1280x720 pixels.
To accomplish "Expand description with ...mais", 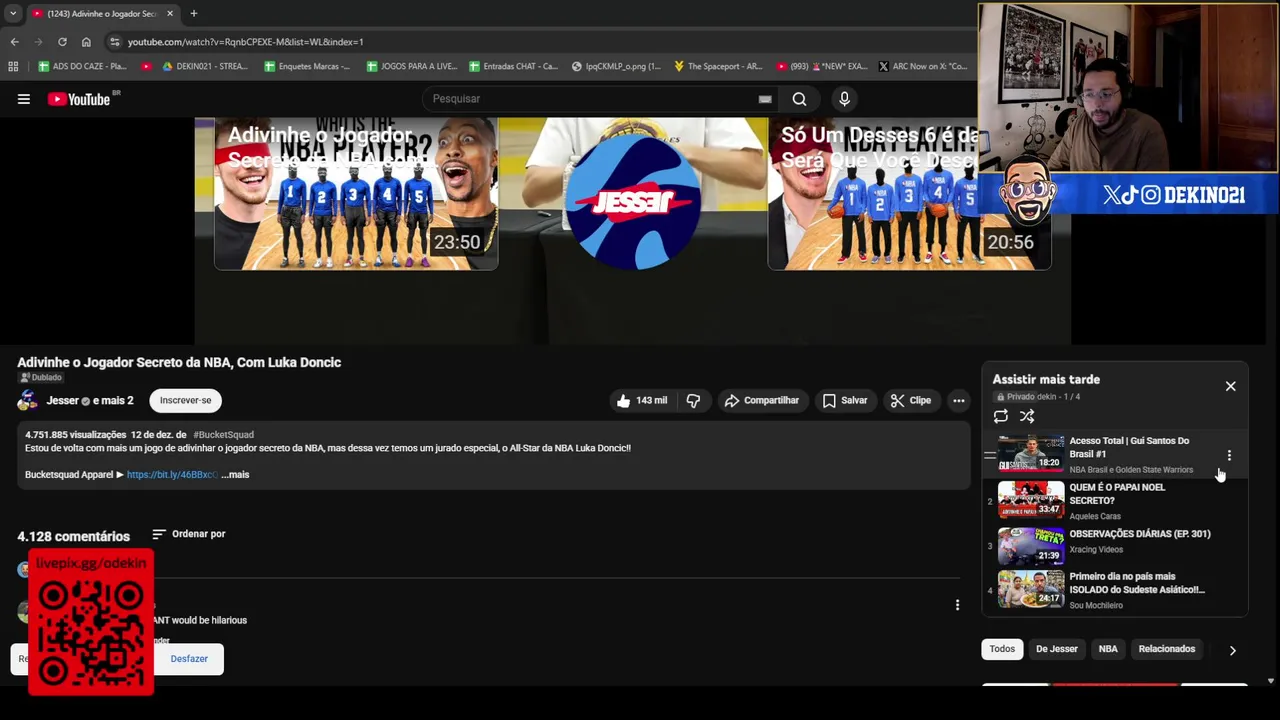I will [x=235, y=475].
